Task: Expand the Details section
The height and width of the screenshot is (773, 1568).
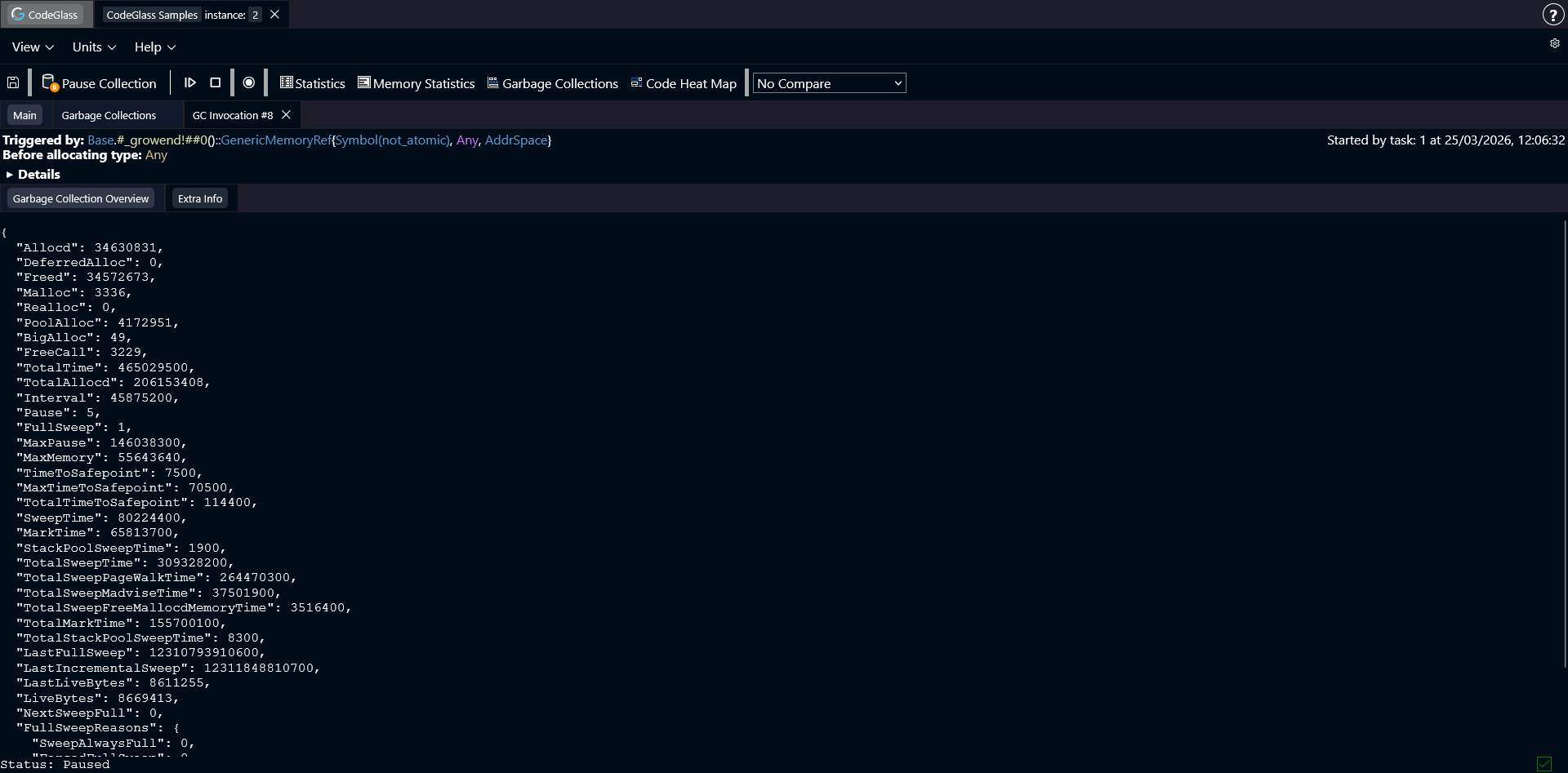Action: tap(33, 174)
